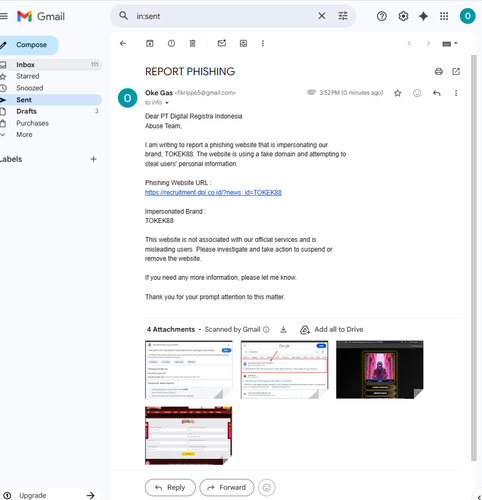The image size is (482, 500).
Task: Expand More in the sidebar
Action: coord(50,135)
